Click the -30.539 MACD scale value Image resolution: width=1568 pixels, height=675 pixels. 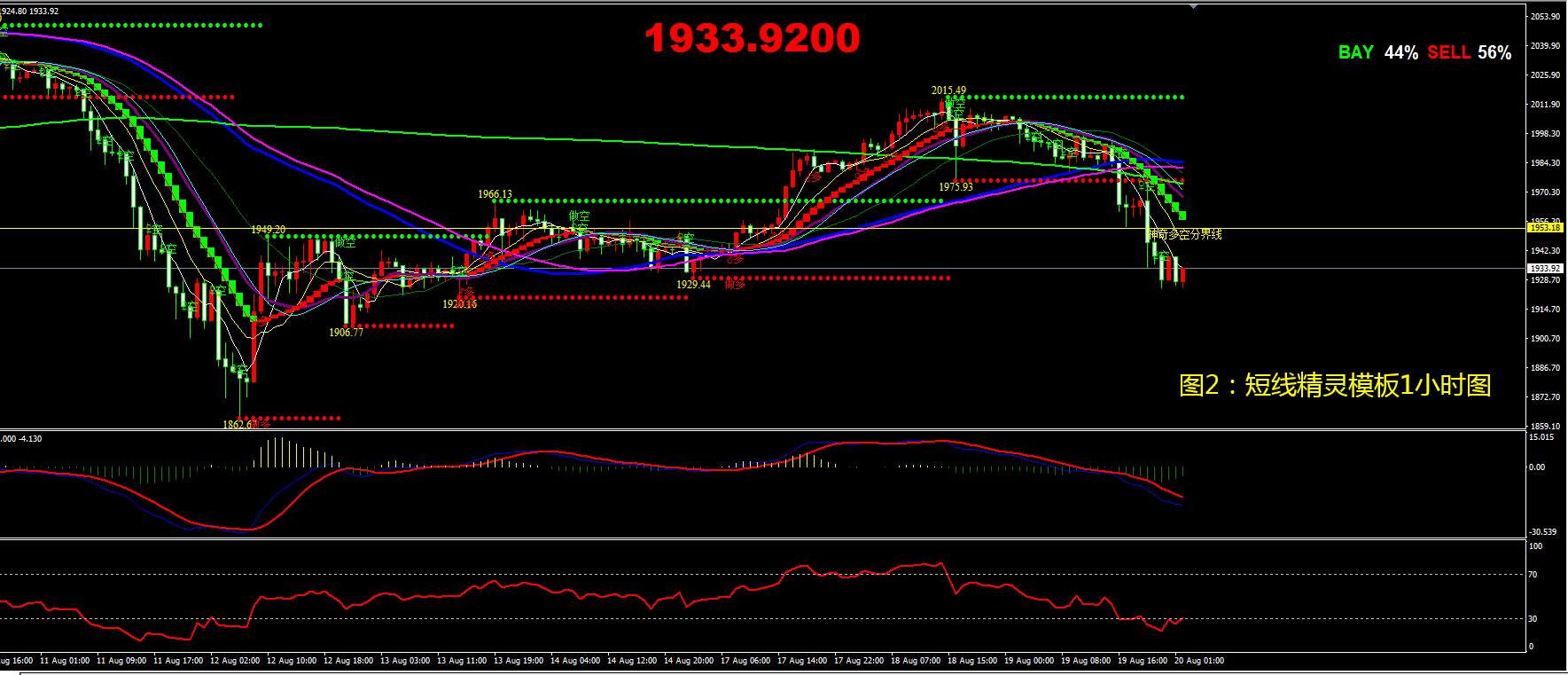pos(1543,532)
